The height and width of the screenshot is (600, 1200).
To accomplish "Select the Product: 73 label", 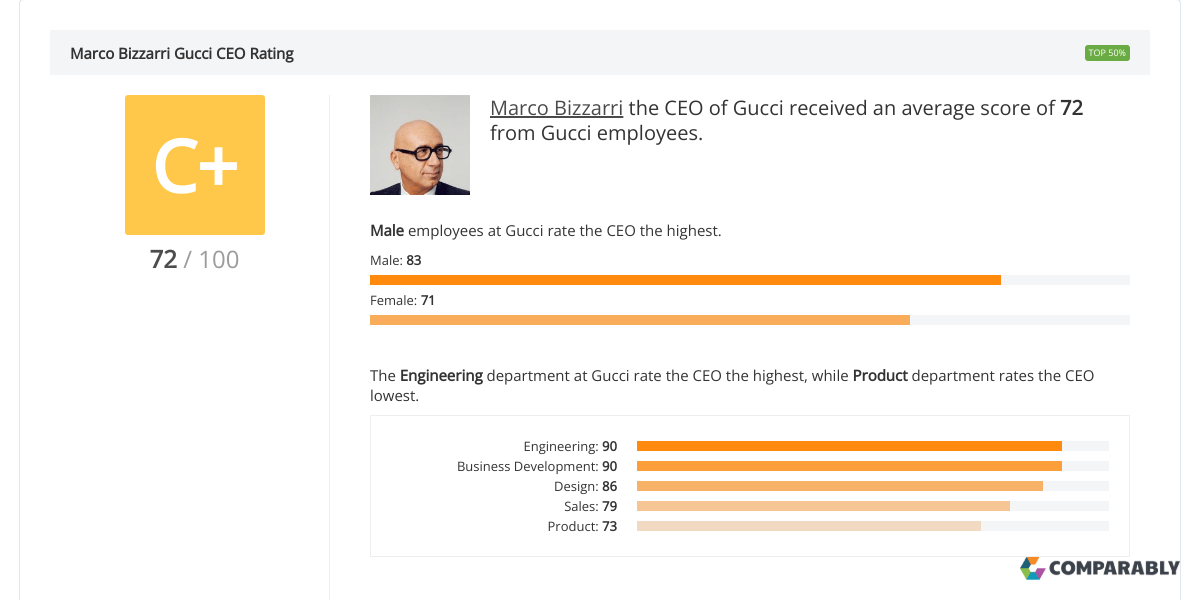I will [582, 526].
